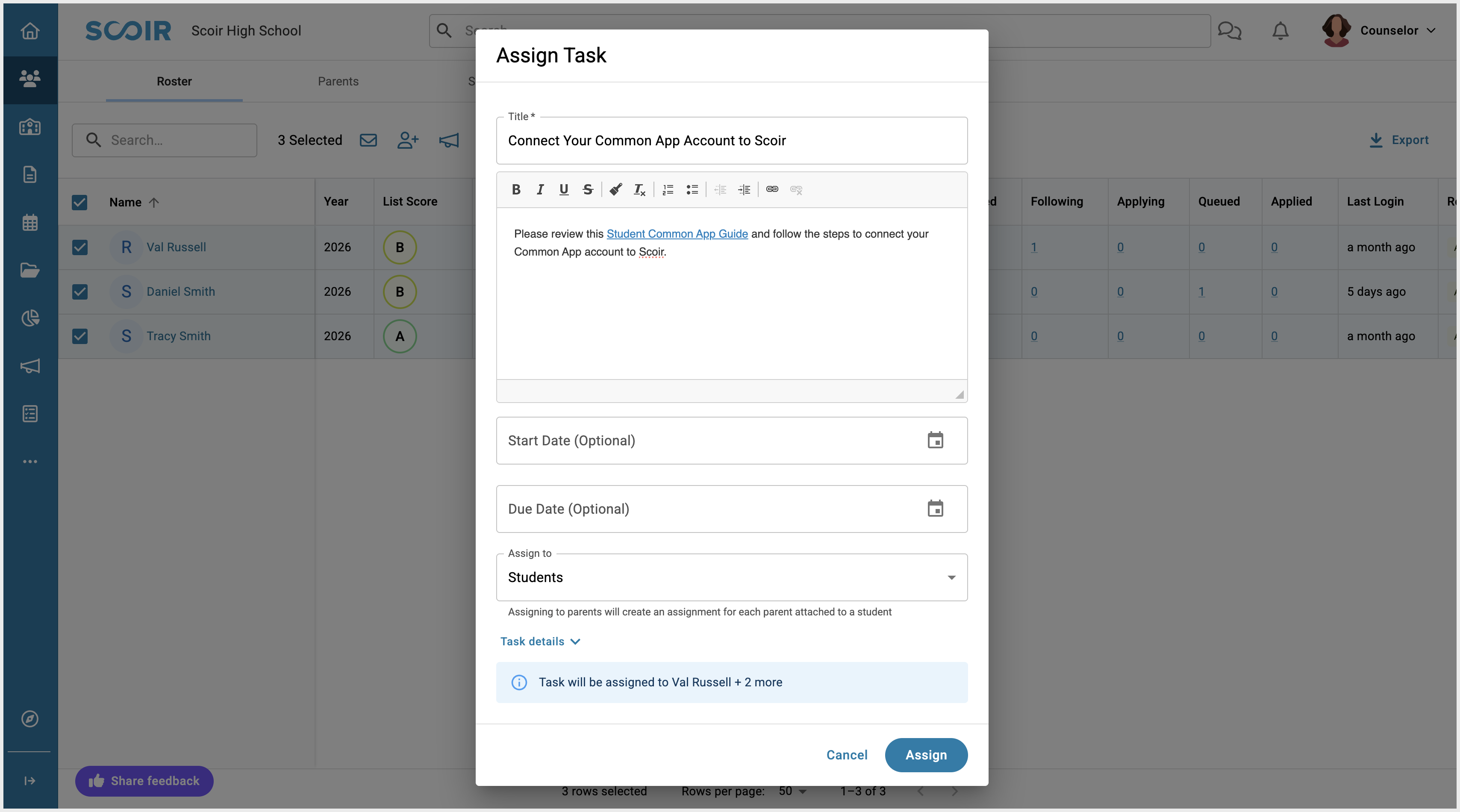The width and height of the screenshot is (1460, 812).
Task: Click Daniel Smith's Queued count 1
Action: pyautogui.click(x=1201, y=291)
